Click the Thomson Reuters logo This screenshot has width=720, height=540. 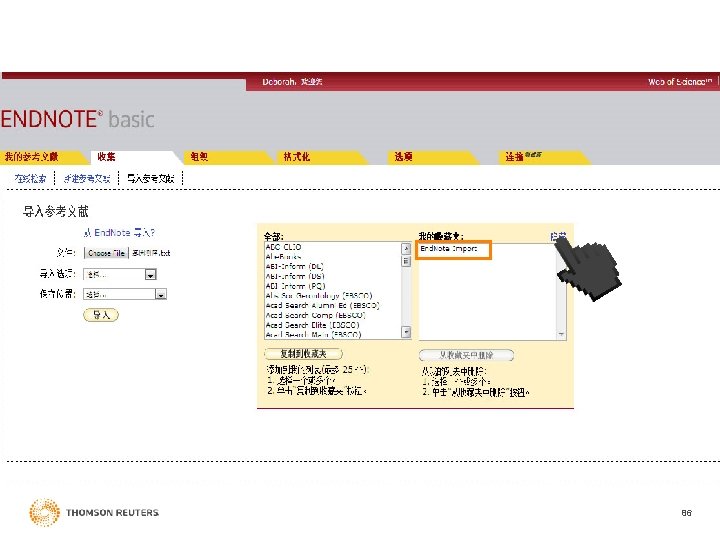[94, 512]
